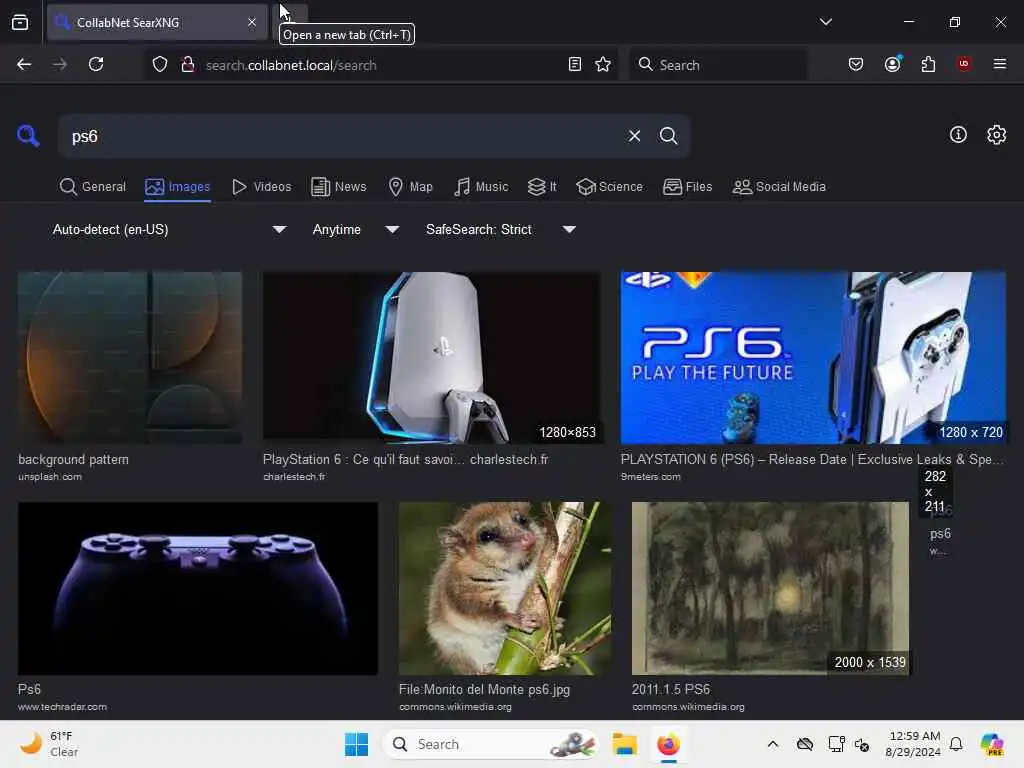Go forward to the next page

pyautogui.click(x=60, y=64)
